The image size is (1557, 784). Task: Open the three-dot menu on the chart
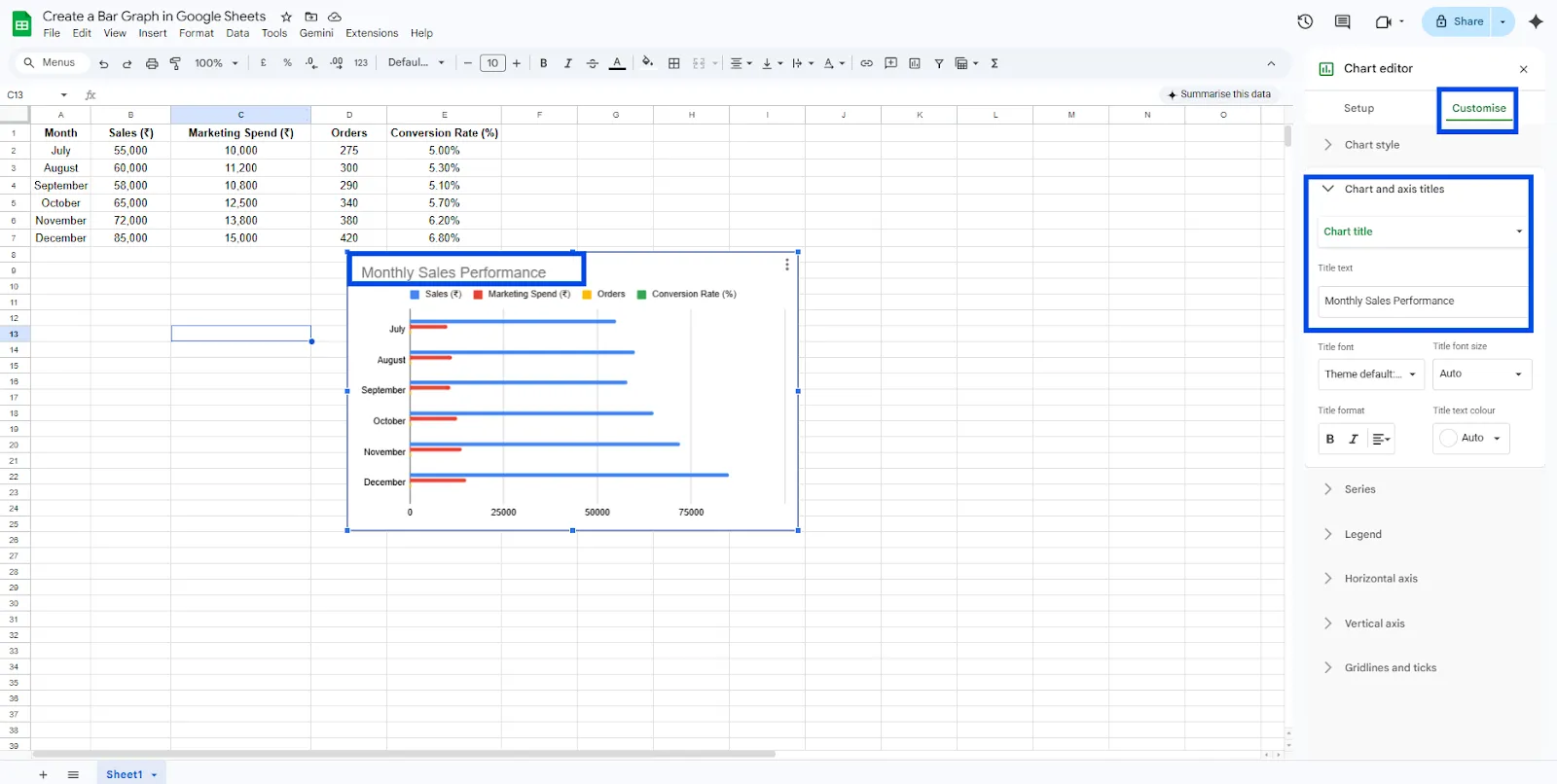click(787, 265)
